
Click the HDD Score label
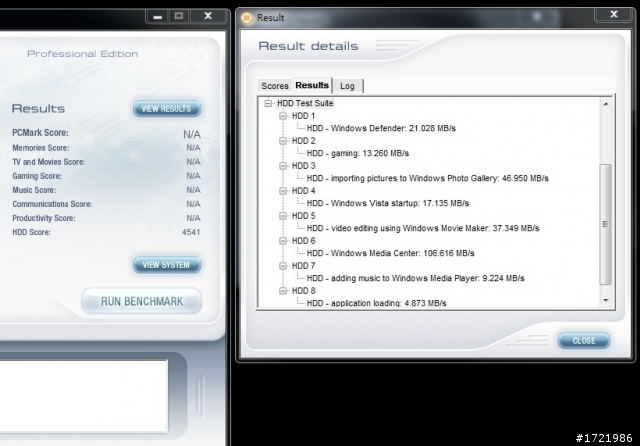click(x=31, y=232)
